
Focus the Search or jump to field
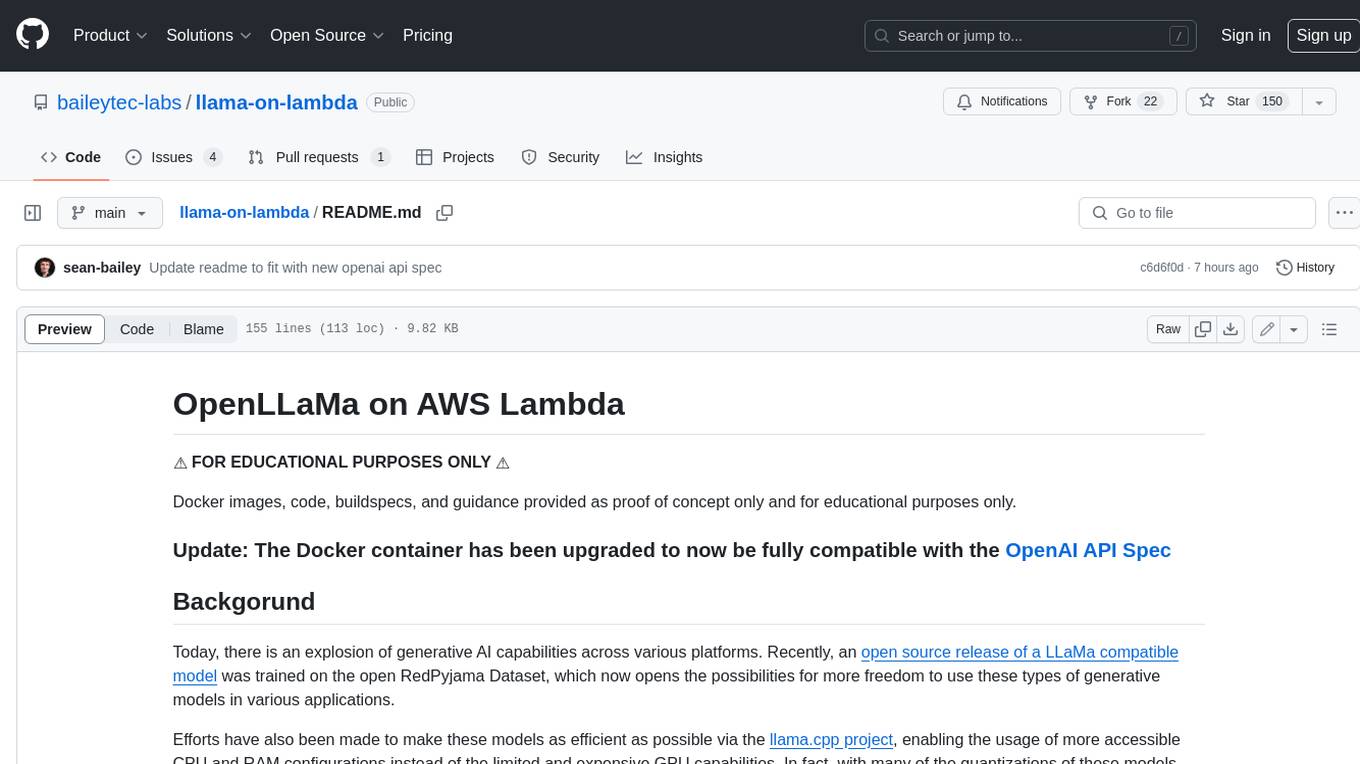1030,36
